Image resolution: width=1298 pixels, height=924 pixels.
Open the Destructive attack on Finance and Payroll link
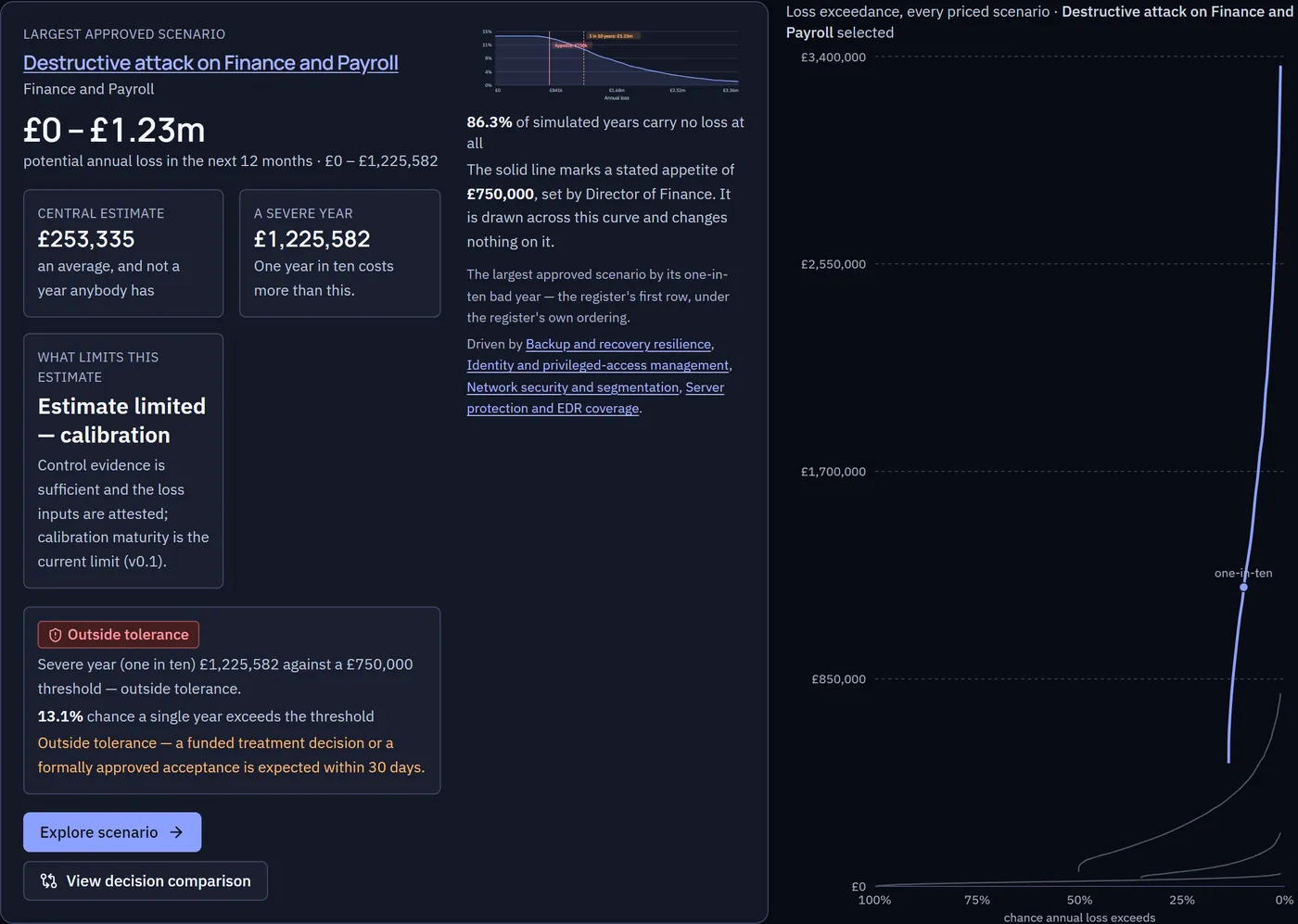pyautogui.click(x=210, y=63)
